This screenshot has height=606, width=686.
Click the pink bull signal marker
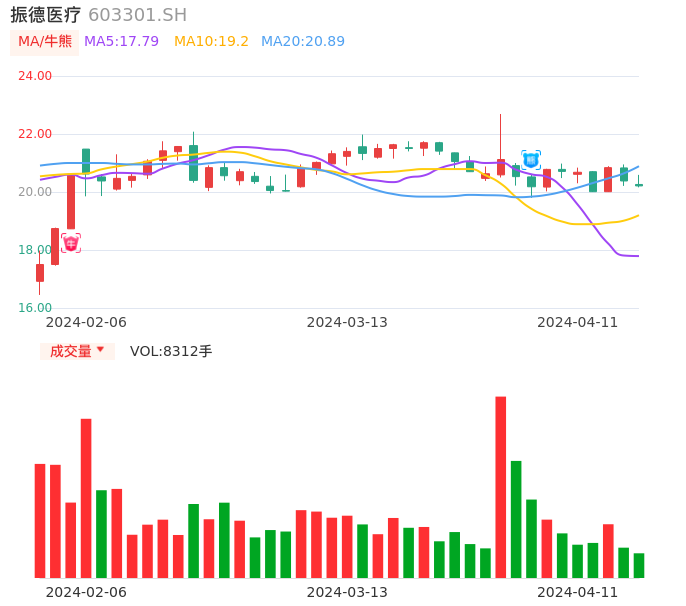[71, 243]
